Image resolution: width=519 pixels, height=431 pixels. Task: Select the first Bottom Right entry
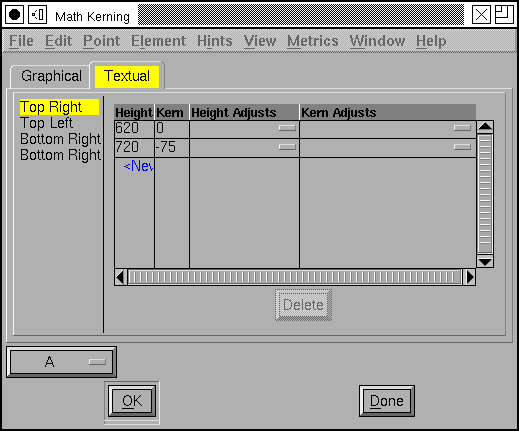(60, 139)
